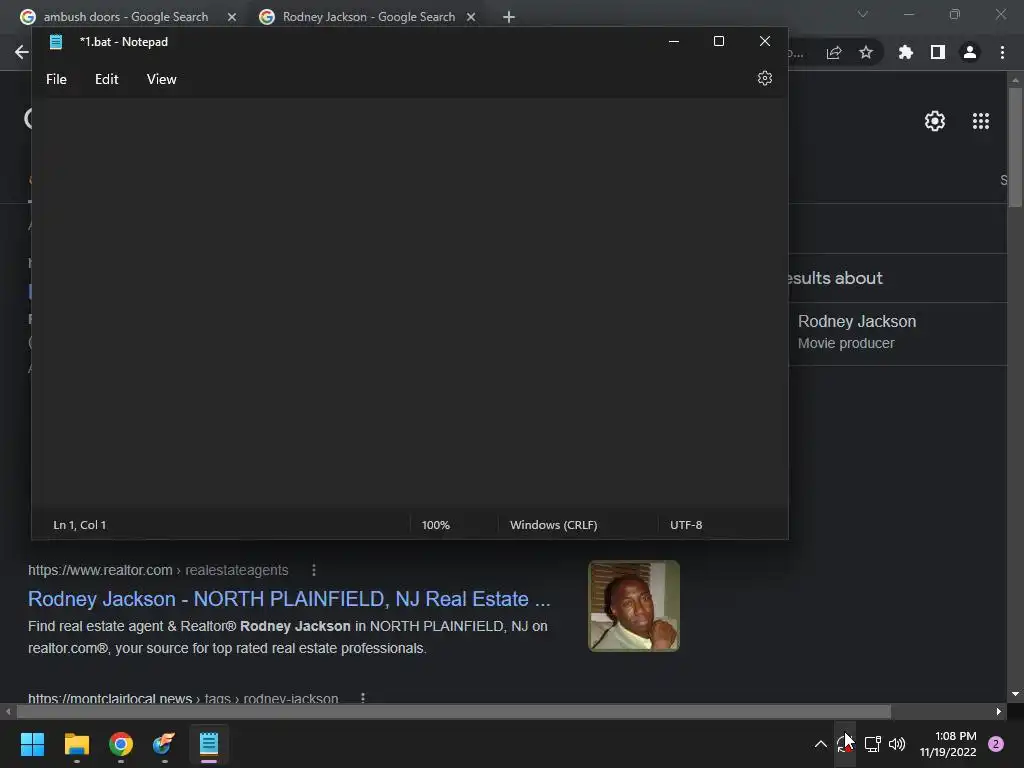Click the Ln 1, Col 1 status entry
The width and height of the screenshot is (1024, 768).
[80, 524]
